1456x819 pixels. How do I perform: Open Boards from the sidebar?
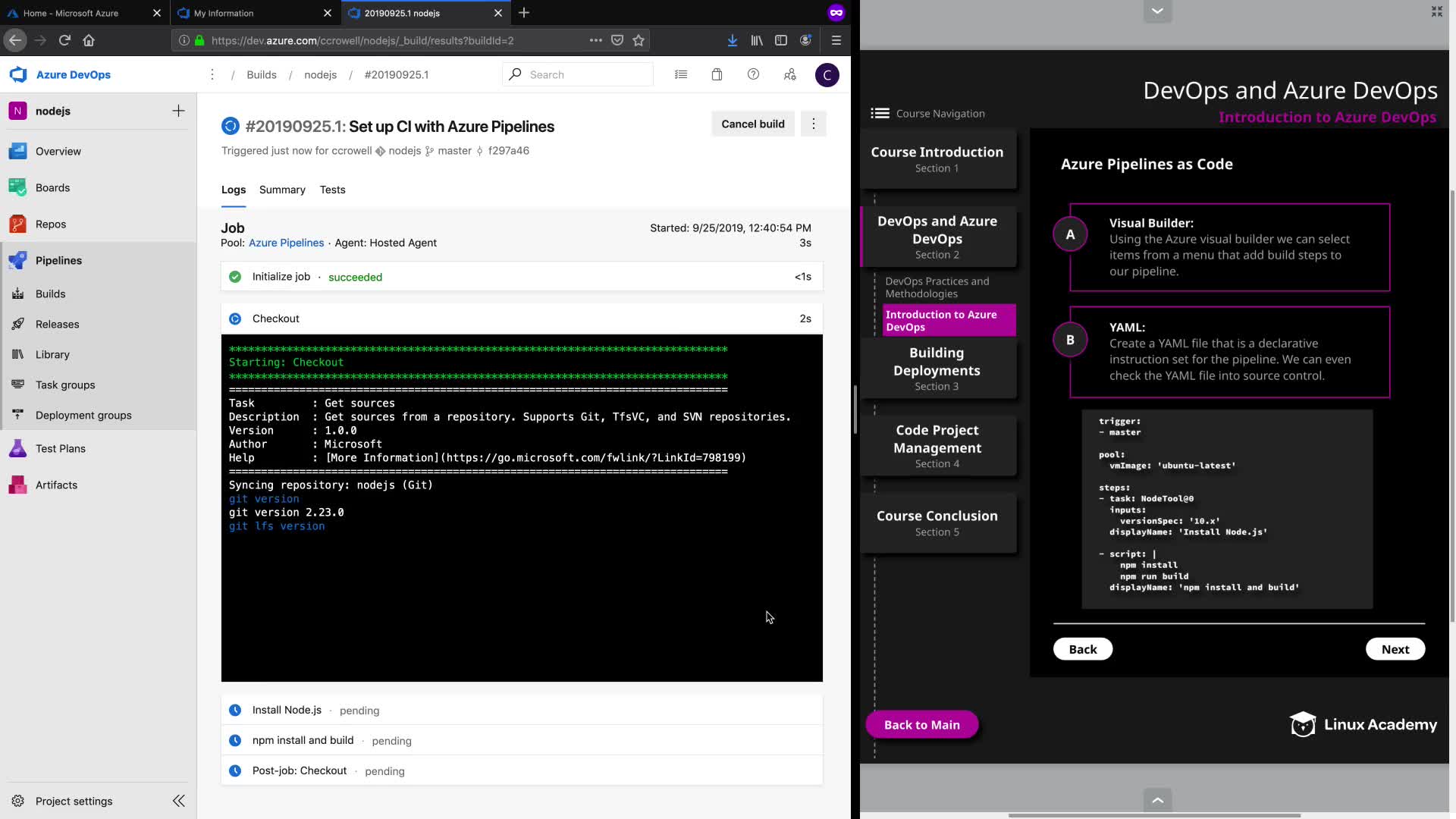52,187
